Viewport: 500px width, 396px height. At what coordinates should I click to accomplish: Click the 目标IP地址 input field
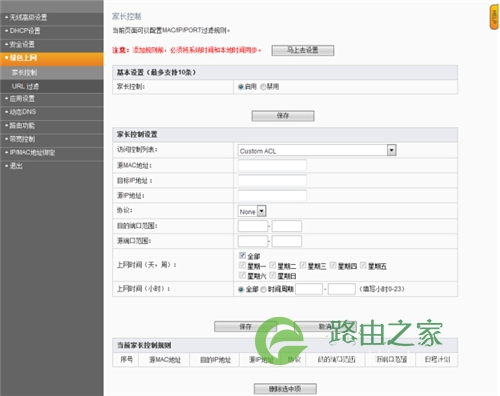[272, 180]
